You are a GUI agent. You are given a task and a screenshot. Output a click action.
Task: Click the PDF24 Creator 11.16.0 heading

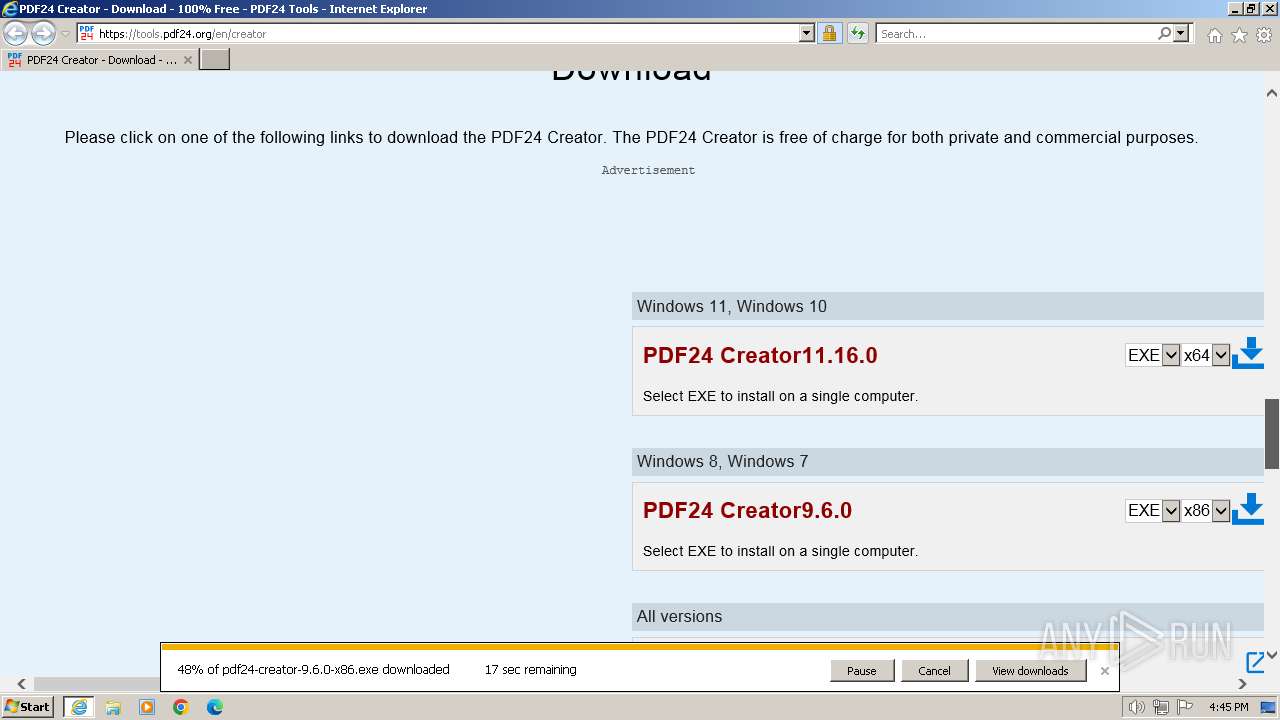point(760,355)
